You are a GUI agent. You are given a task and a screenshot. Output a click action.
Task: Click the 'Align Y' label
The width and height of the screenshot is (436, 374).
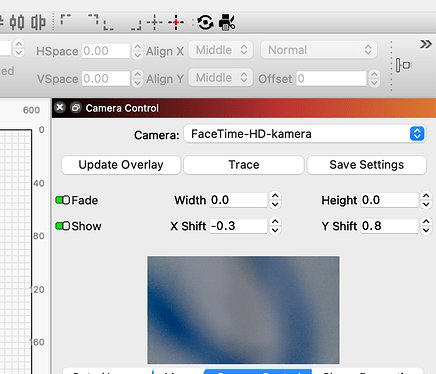(x=165, y=79)
